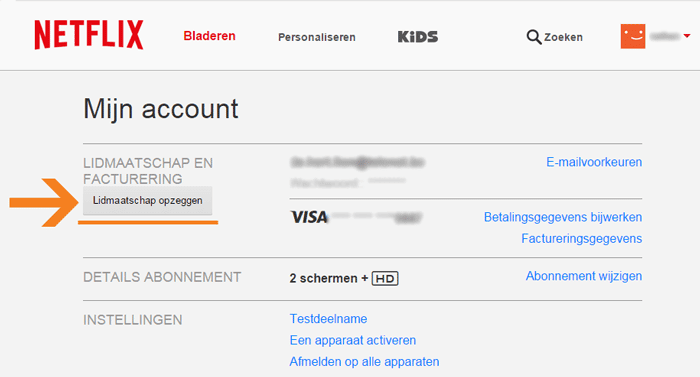Viewport: 700px width, 377px height.
Task: Click the Netflix logo
Action: (89, 35)
